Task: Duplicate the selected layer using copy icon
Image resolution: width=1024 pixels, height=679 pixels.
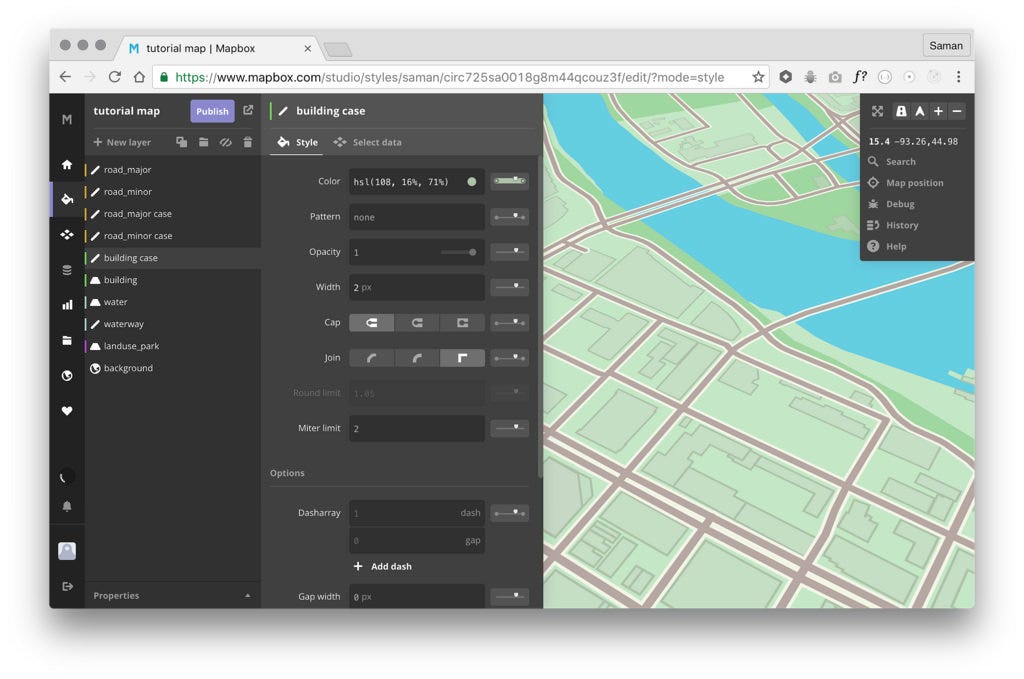Action: pyautogui.click(x=184, y=141)
